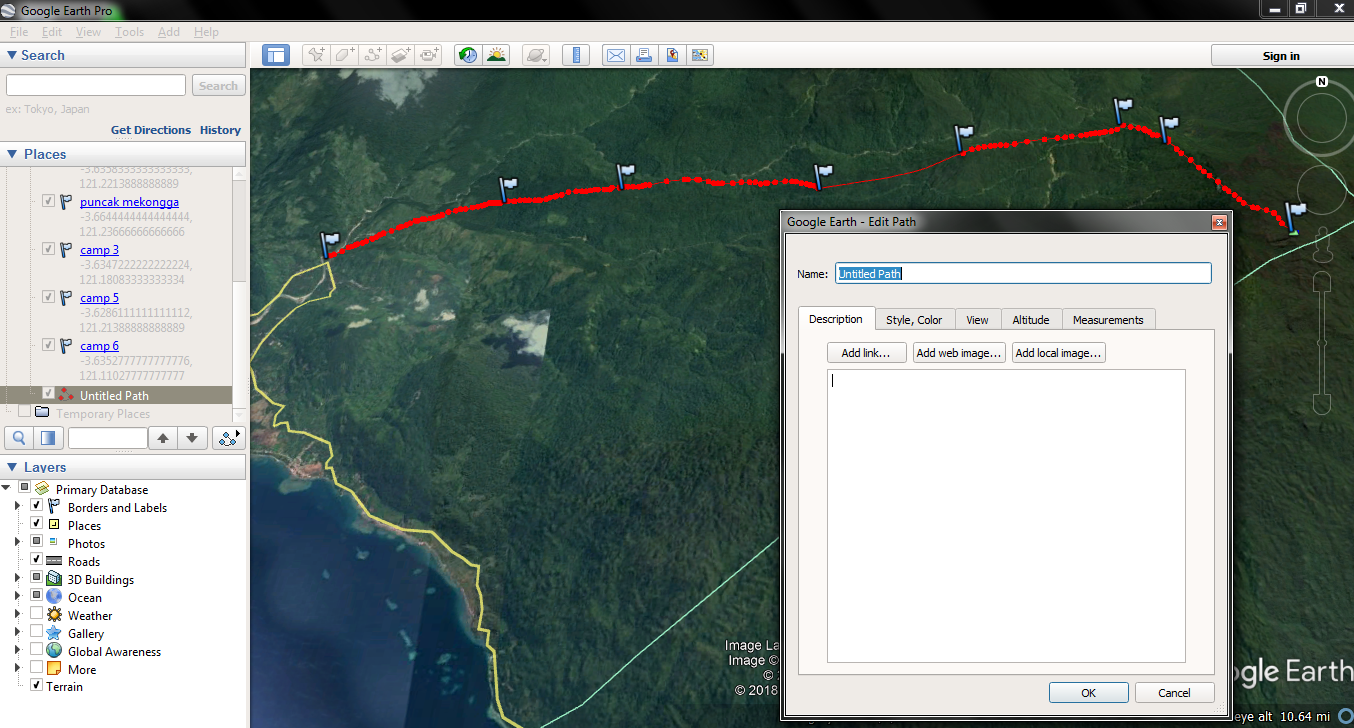Click the magnifier search icon below Places

pos(19,438)
